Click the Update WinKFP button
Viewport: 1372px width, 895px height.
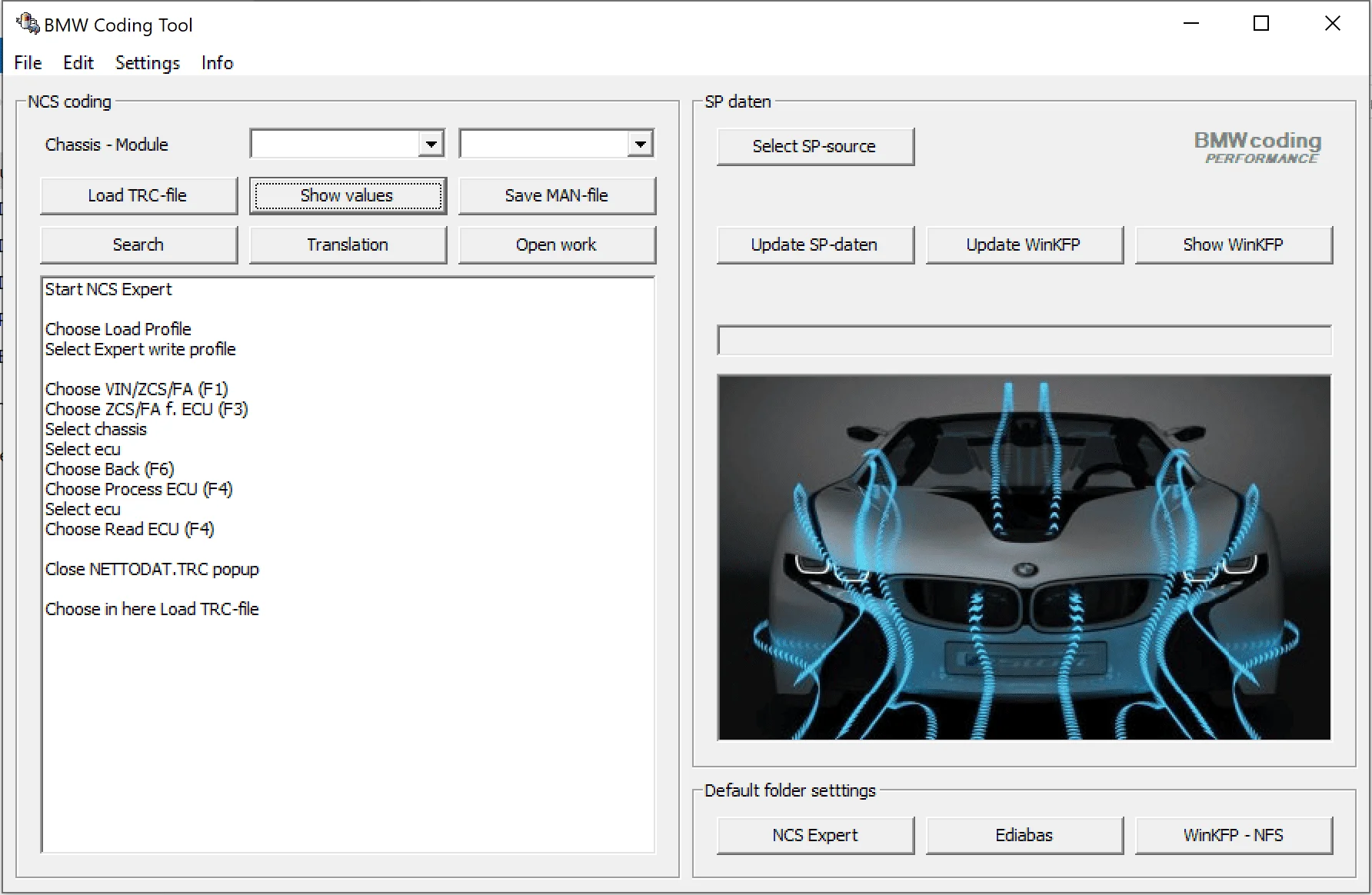point(1024,245)
